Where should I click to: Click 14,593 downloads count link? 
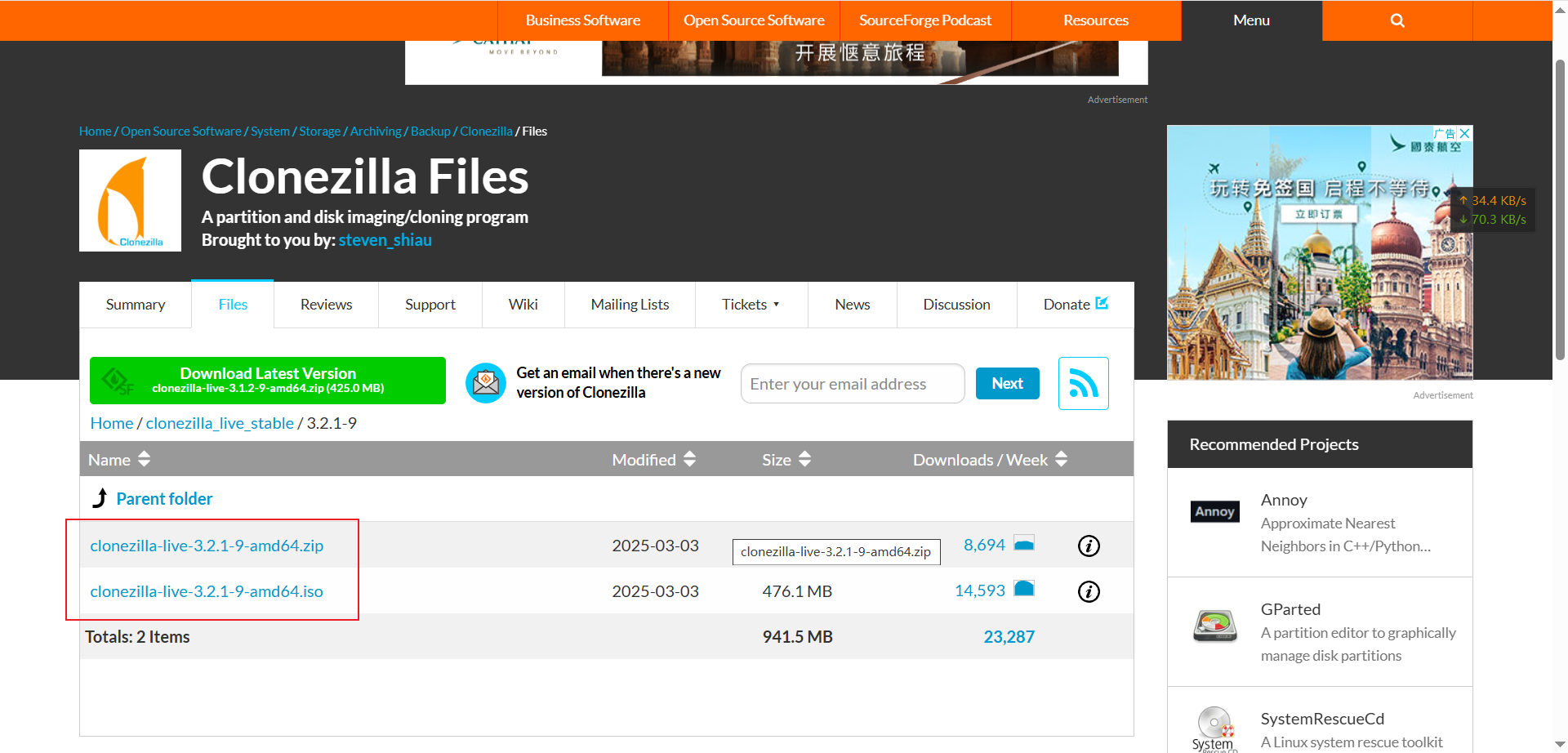(980, 590)
